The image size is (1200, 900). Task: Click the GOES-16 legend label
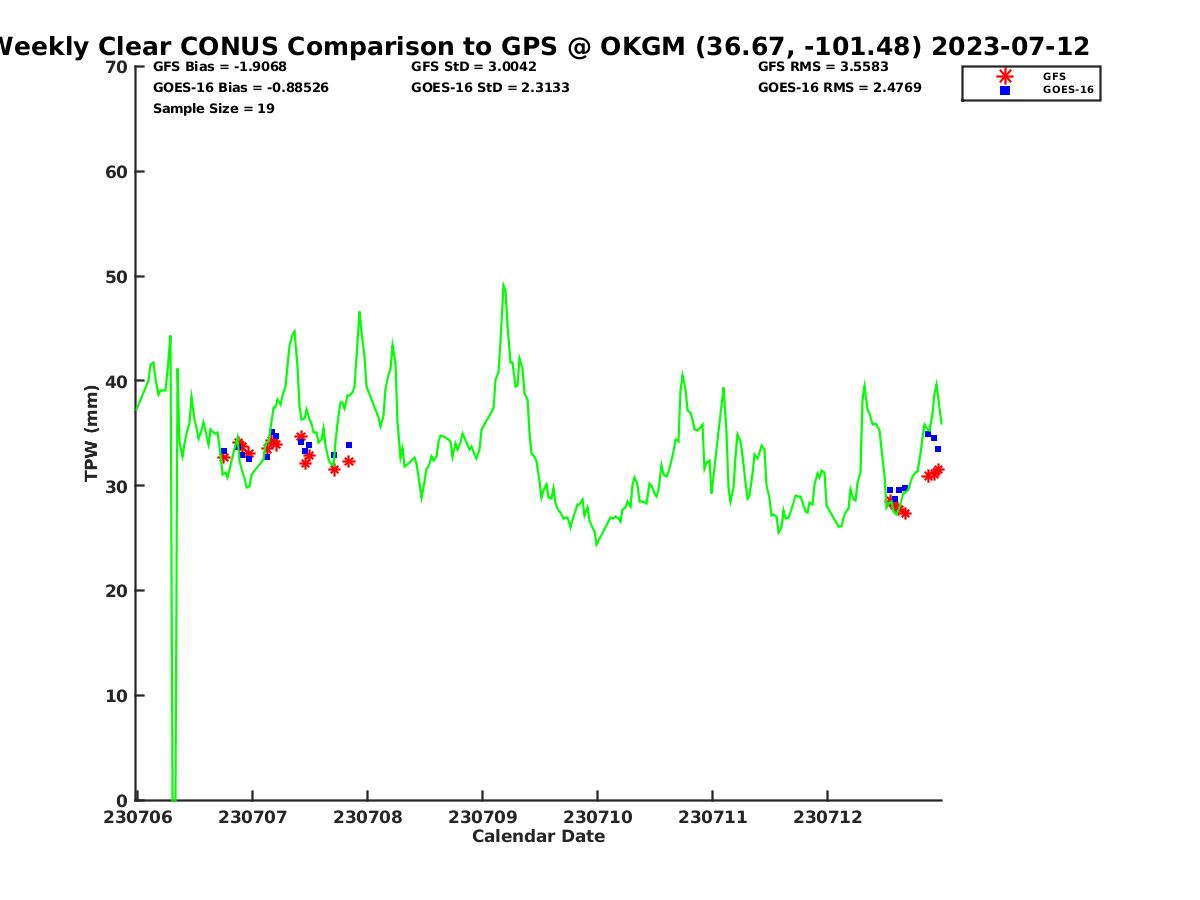coord(1068,90)
